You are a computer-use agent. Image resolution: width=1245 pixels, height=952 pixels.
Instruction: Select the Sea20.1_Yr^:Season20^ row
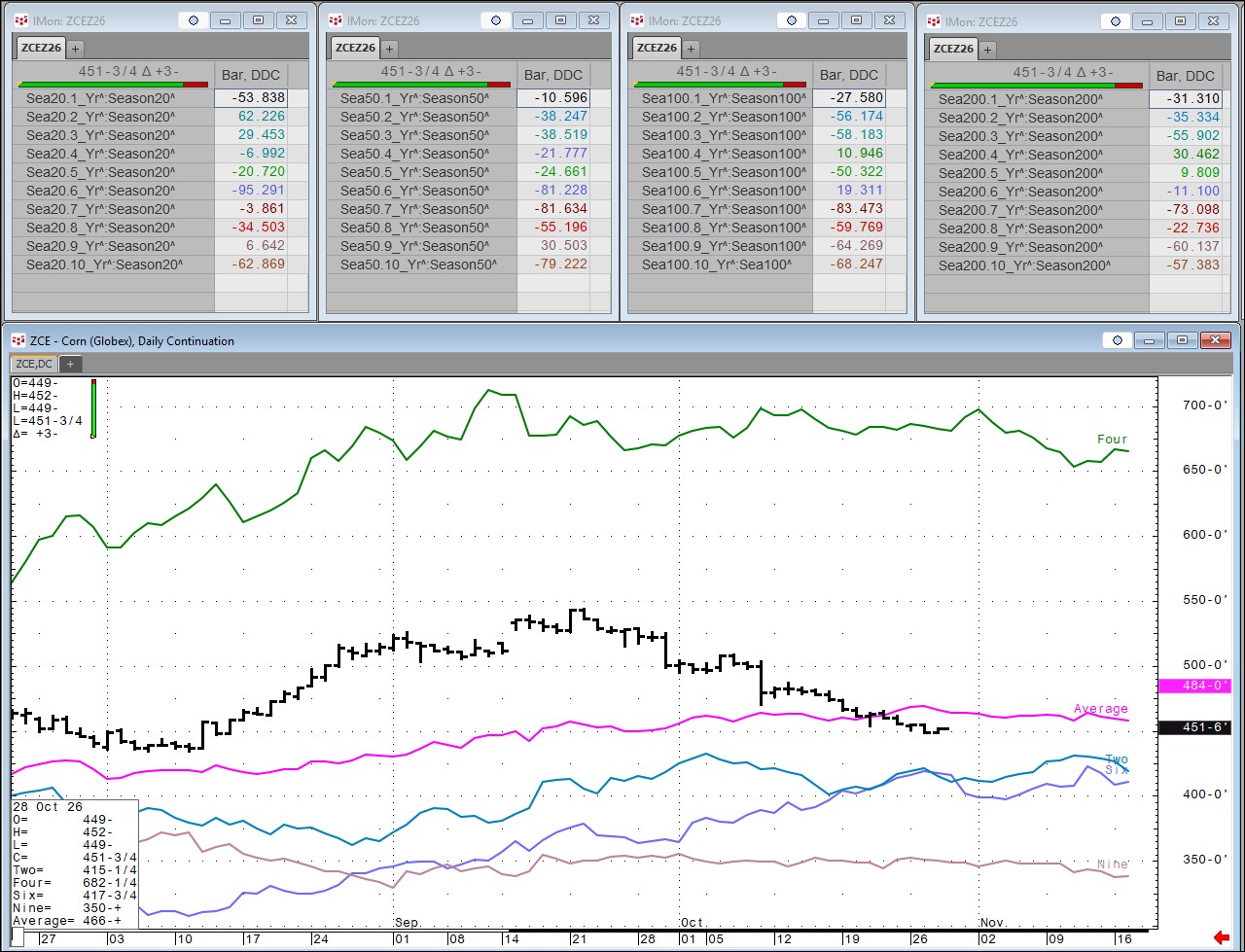click(x=115, y=98)
